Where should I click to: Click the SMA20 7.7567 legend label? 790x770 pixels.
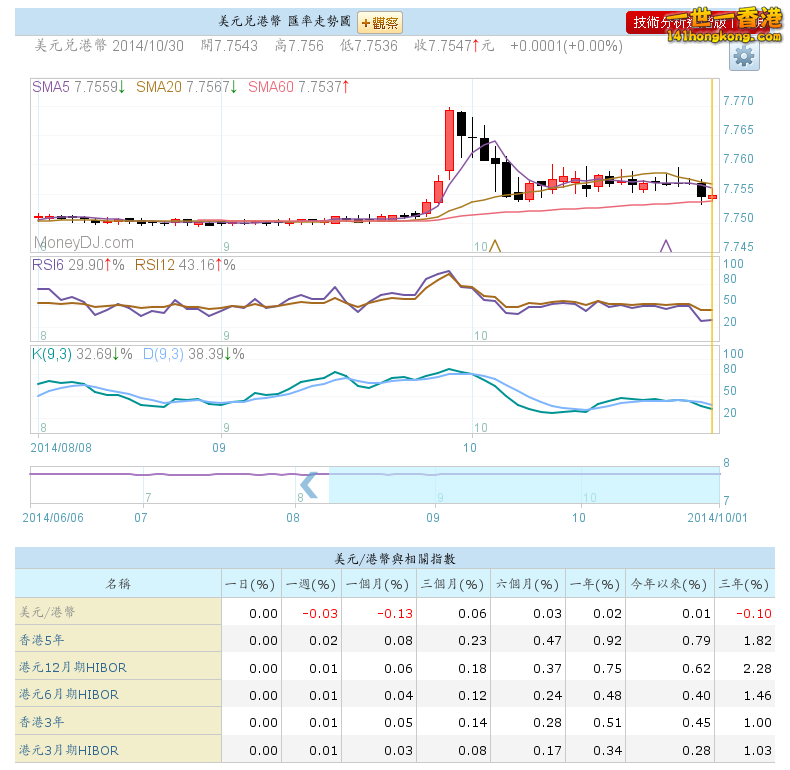click(186, 87)
